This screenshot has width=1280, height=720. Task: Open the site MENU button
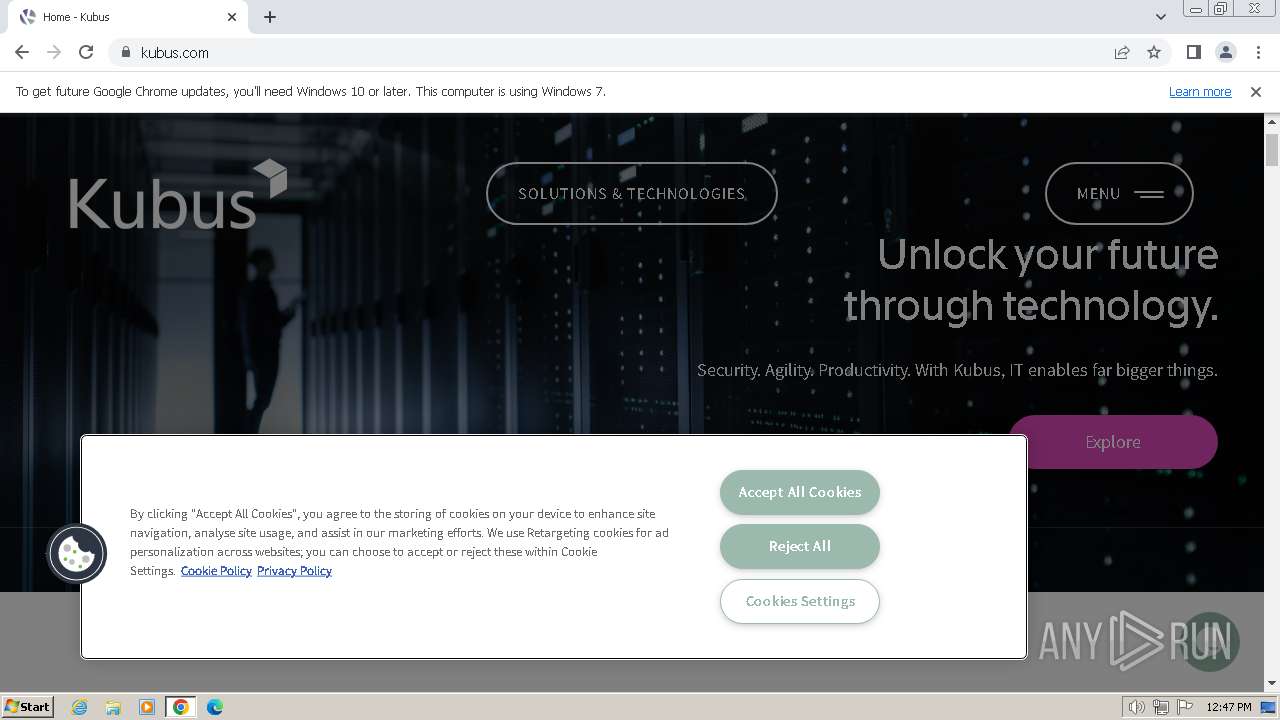pos(1119,194)
